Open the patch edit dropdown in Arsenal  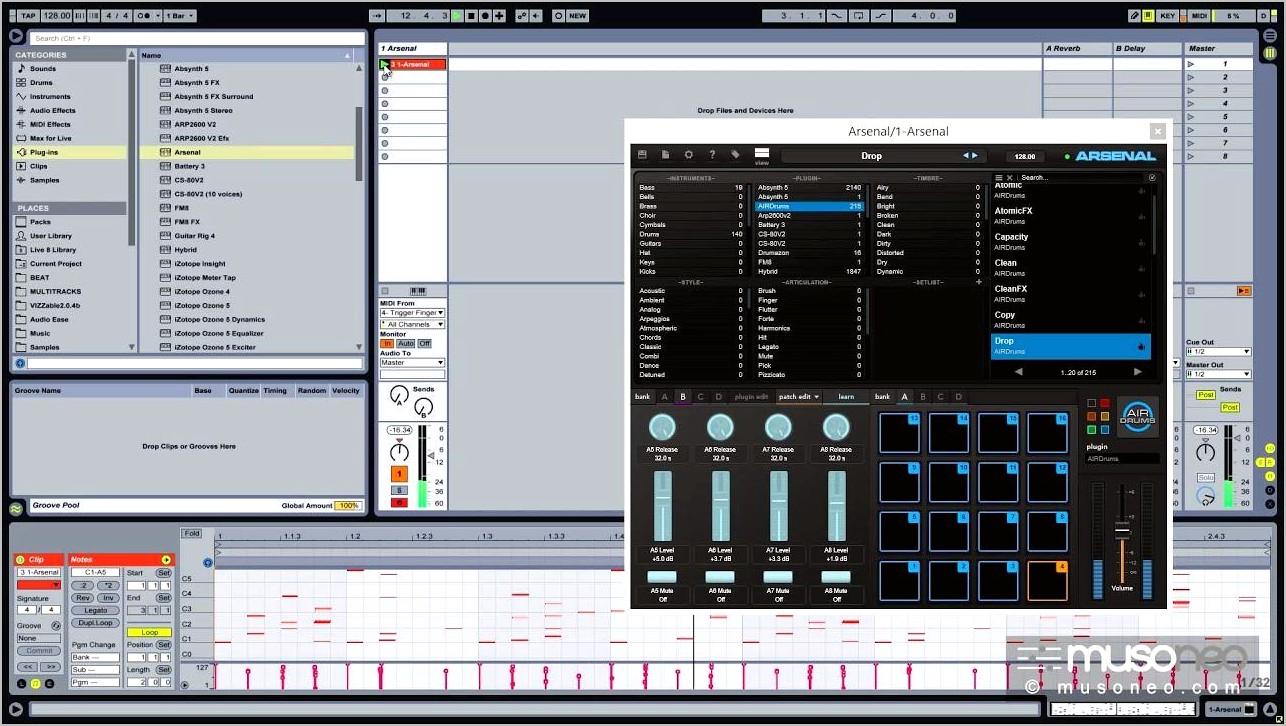pos(799,397)
